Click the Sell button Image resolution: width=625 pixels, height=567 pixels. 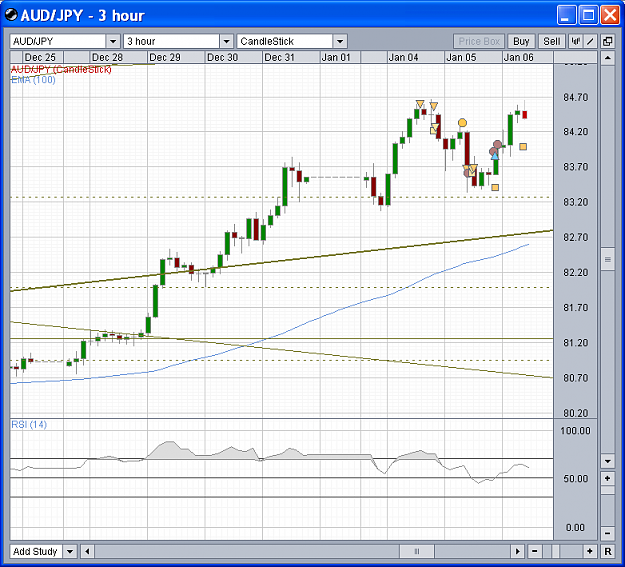tap(552, 41)
